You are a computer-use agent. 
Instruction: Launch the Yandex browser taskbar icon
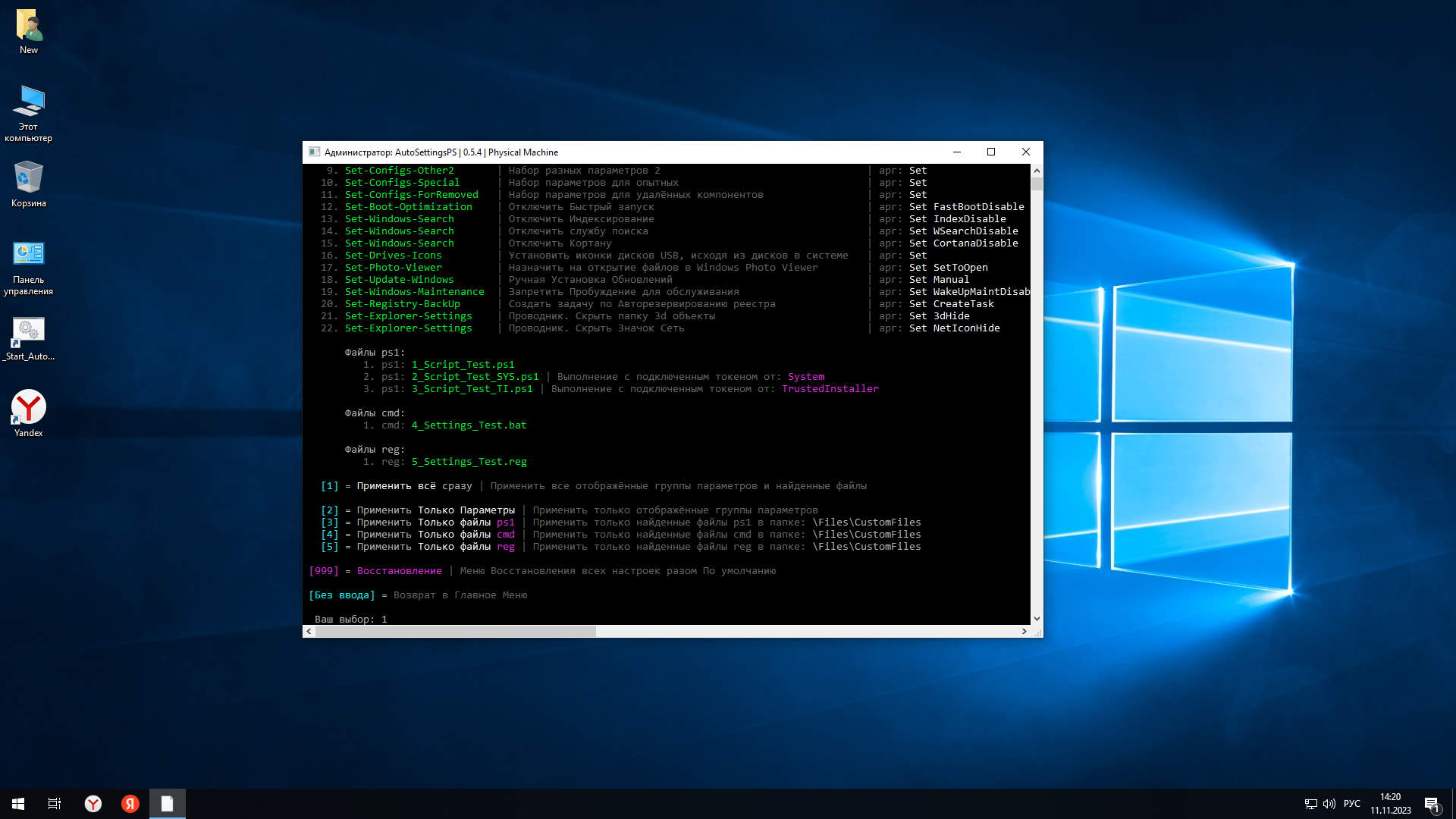click(93, 804)
